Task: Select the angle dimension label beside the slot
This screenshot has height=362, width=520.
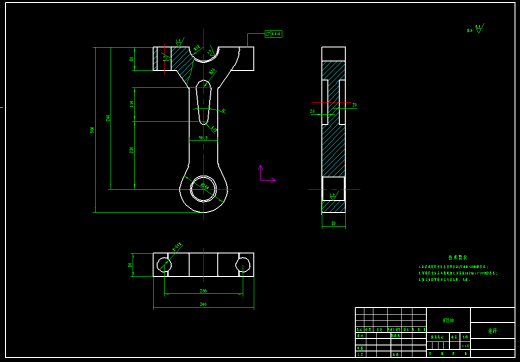Action: point(224,111)
